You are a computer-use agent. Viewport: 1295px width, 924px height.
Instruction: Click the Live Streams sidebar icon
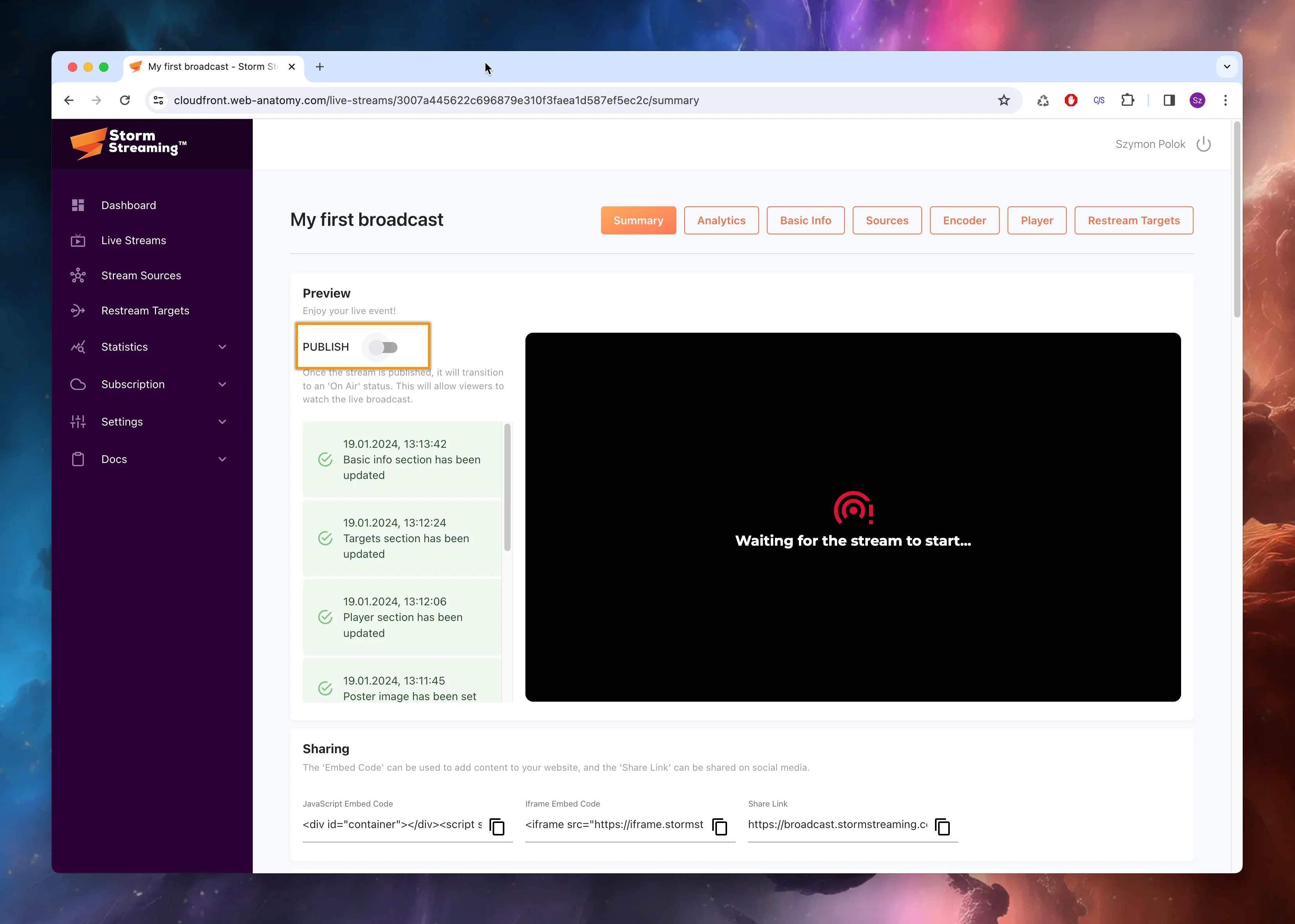click(78, 241)
